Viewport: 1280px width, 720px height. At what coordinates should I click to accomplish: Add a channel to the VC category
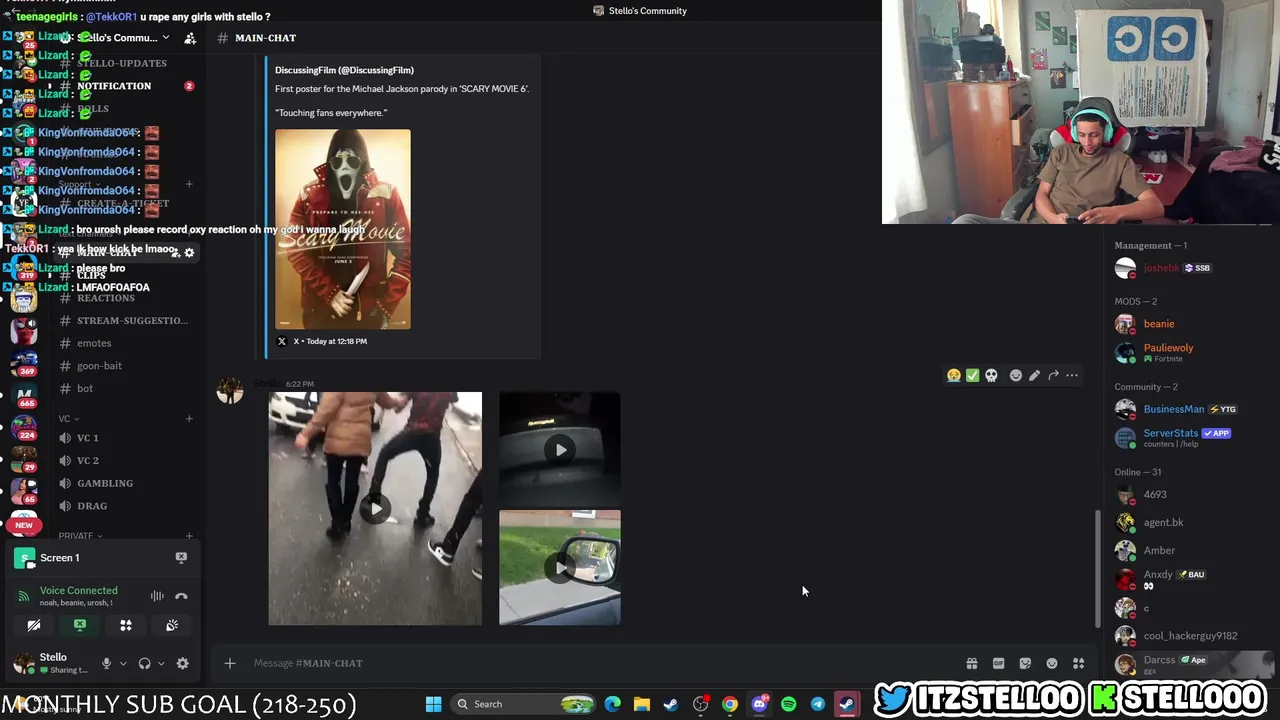pyautogui.click(x=189, y=418)
